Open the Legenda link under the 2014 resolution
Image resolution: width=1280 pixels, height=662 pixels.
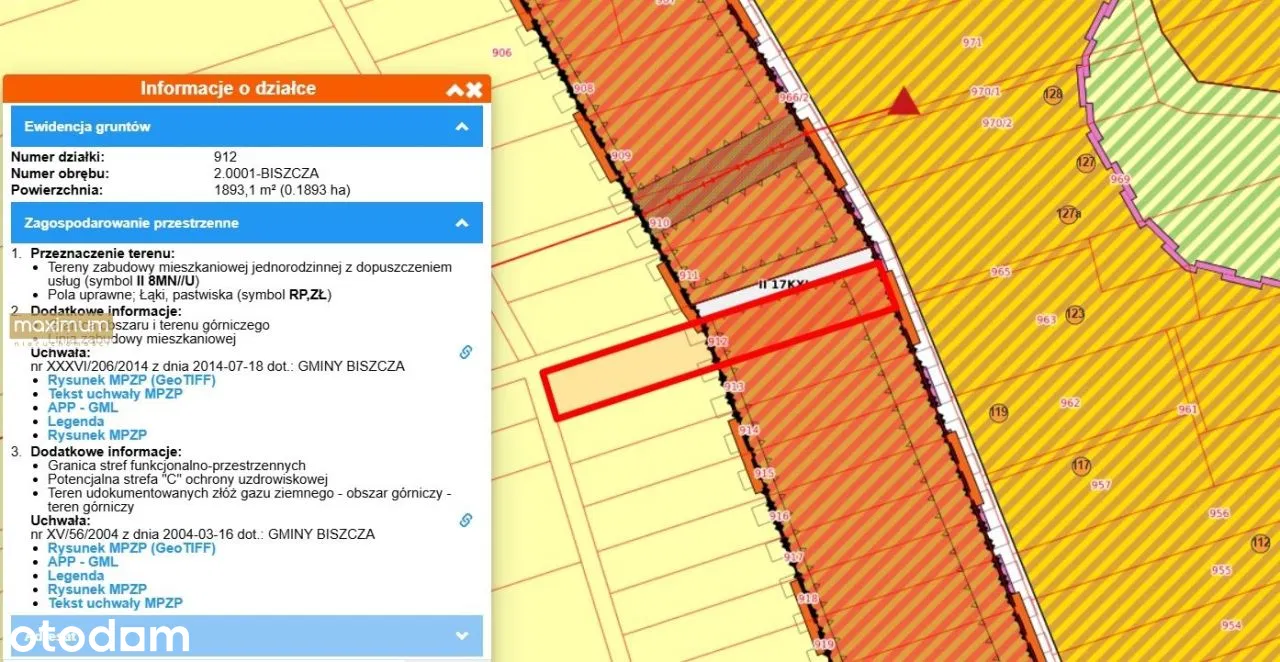pos(76,422)
